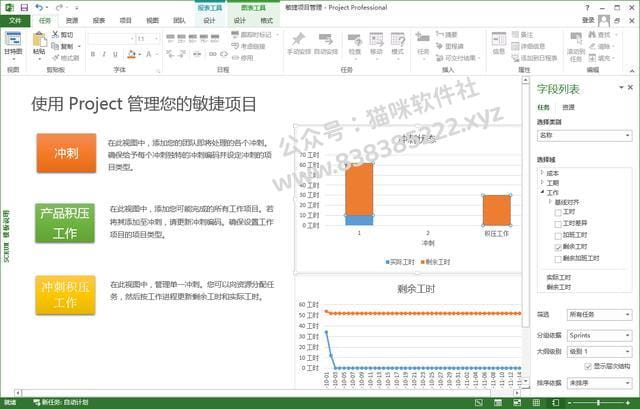Click the 检查 inspect task icon
Screen dimensions: 640x409
point(355,40)
